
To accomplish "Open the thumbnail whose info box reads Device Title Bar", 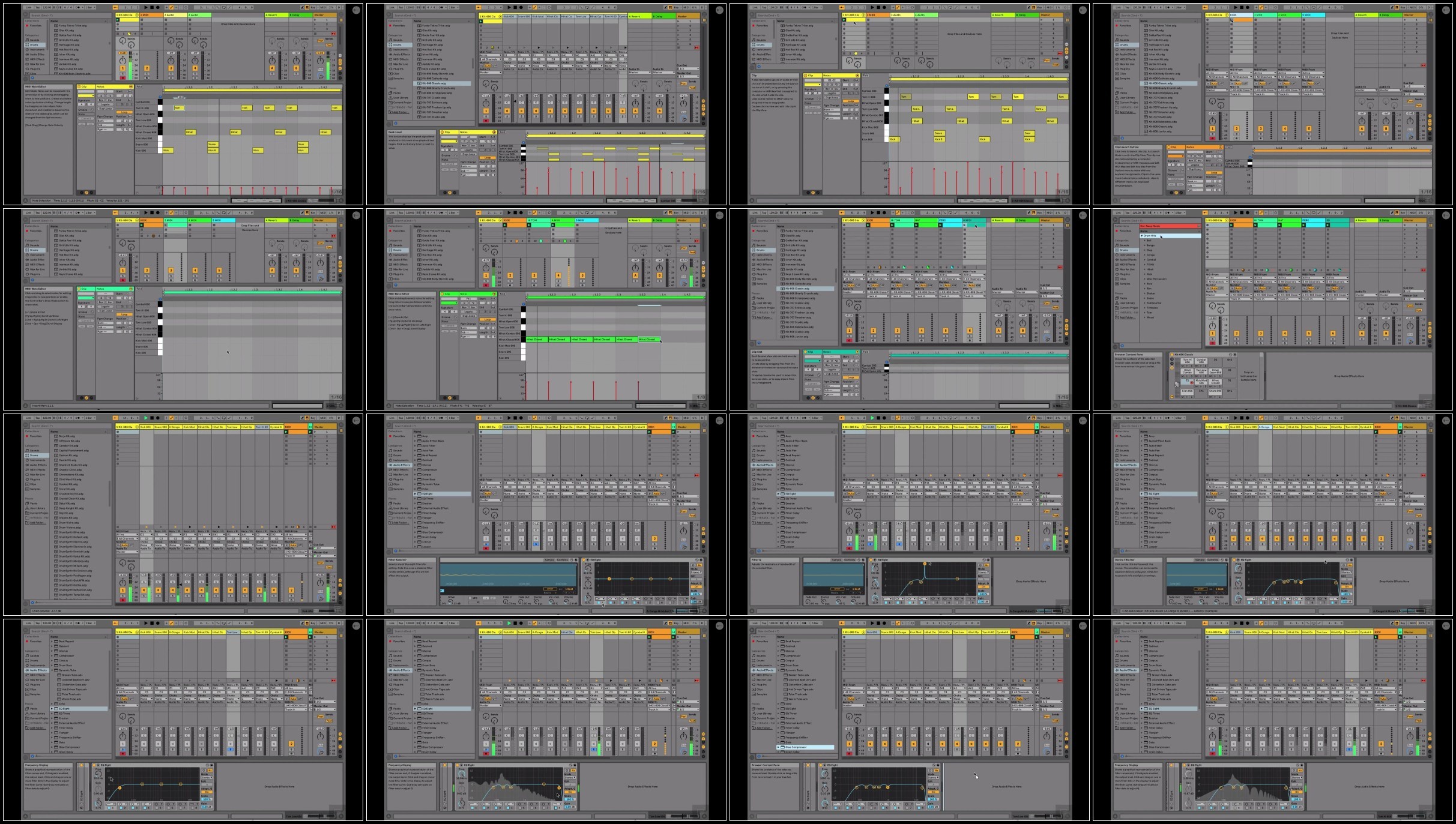I will [x=1273, y=514].
